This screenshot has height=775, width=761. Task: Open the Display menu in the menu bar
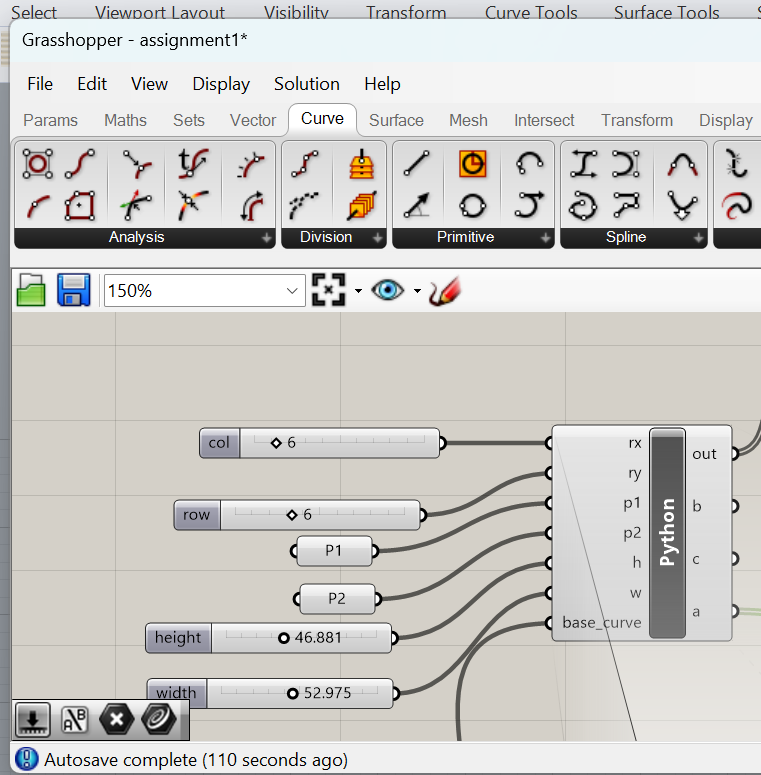pyautogui.click(x=221, y=84)
